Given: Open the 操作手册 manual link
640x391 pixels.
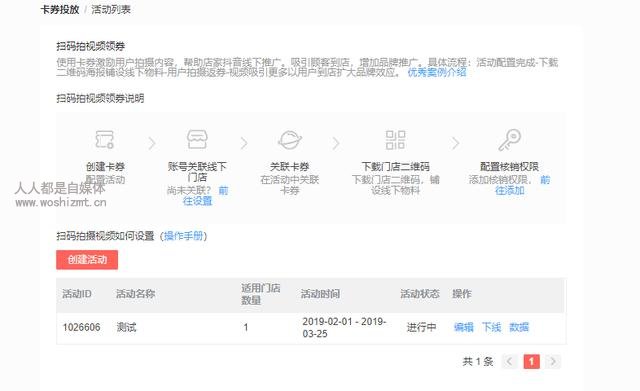Looking at the screenshot, I should click(183, 236).
